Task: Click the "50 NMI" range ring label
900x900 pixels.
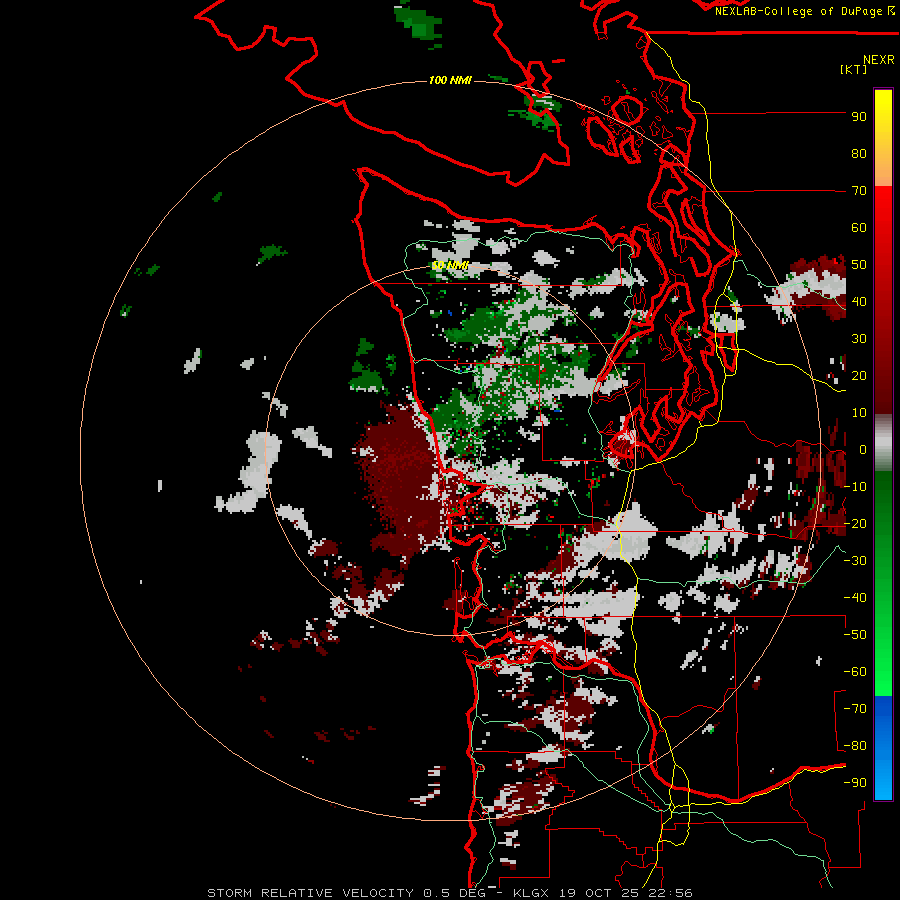Action: click(x=450, y=265)
